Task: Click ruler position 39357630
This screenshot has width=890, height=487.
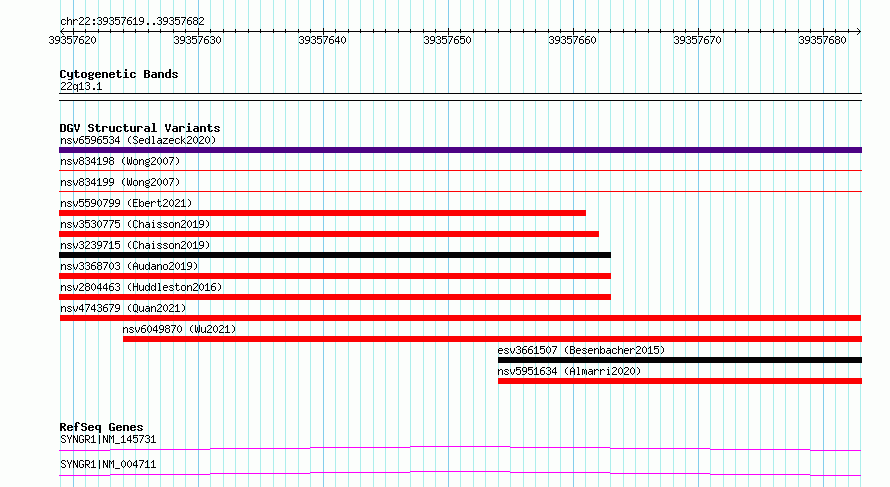Action: 198,40
